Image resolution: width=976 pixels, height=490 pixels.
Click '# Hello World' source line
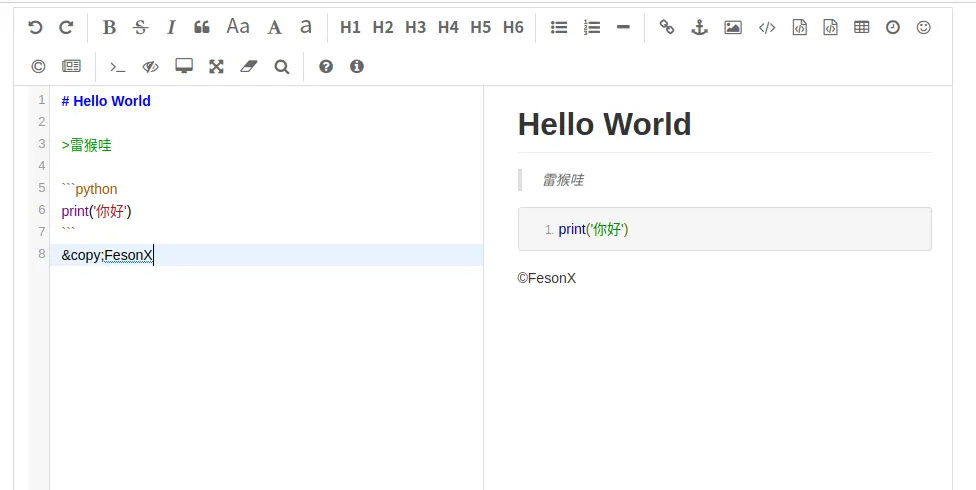coord(106,101)
